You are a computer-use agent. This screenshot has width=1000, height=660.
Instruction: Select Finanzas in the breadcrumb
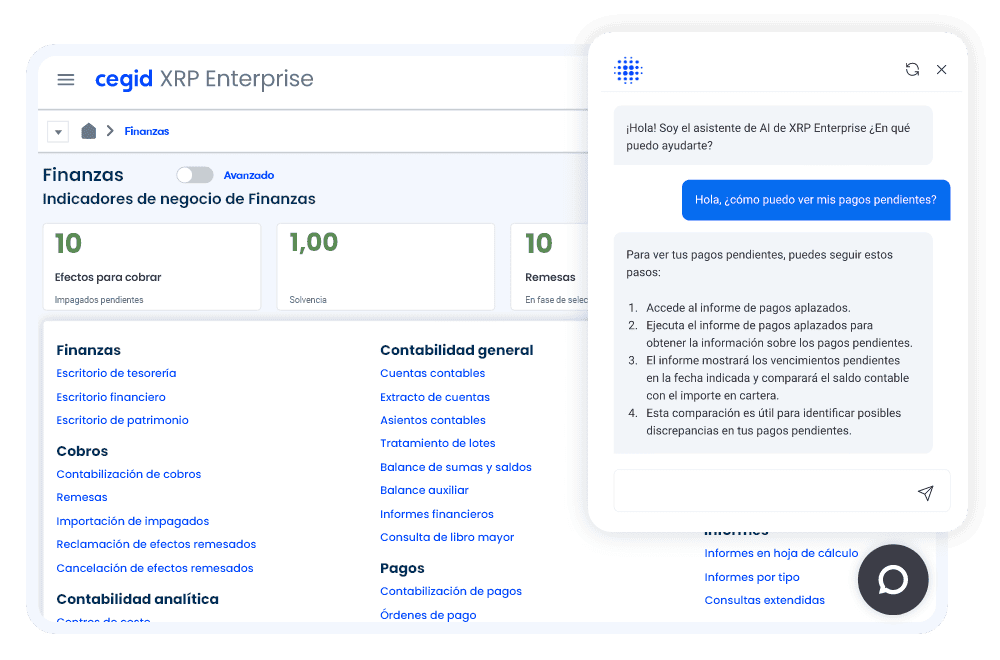click(x=147, y=131)
